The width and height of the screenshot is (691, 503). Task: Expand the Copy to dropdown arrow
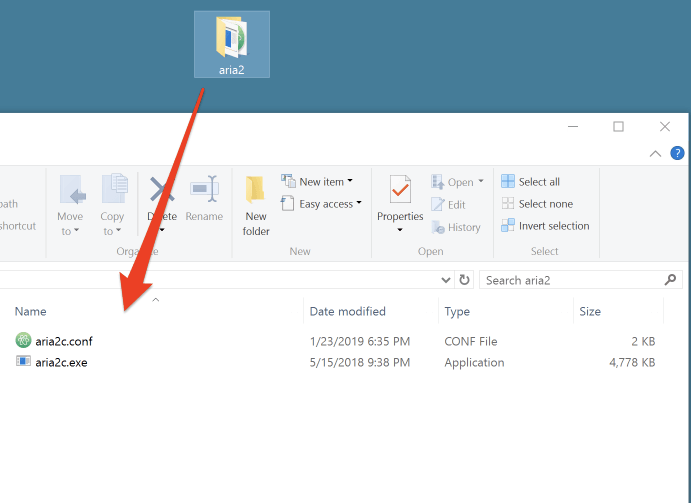[x=118, y=230]
